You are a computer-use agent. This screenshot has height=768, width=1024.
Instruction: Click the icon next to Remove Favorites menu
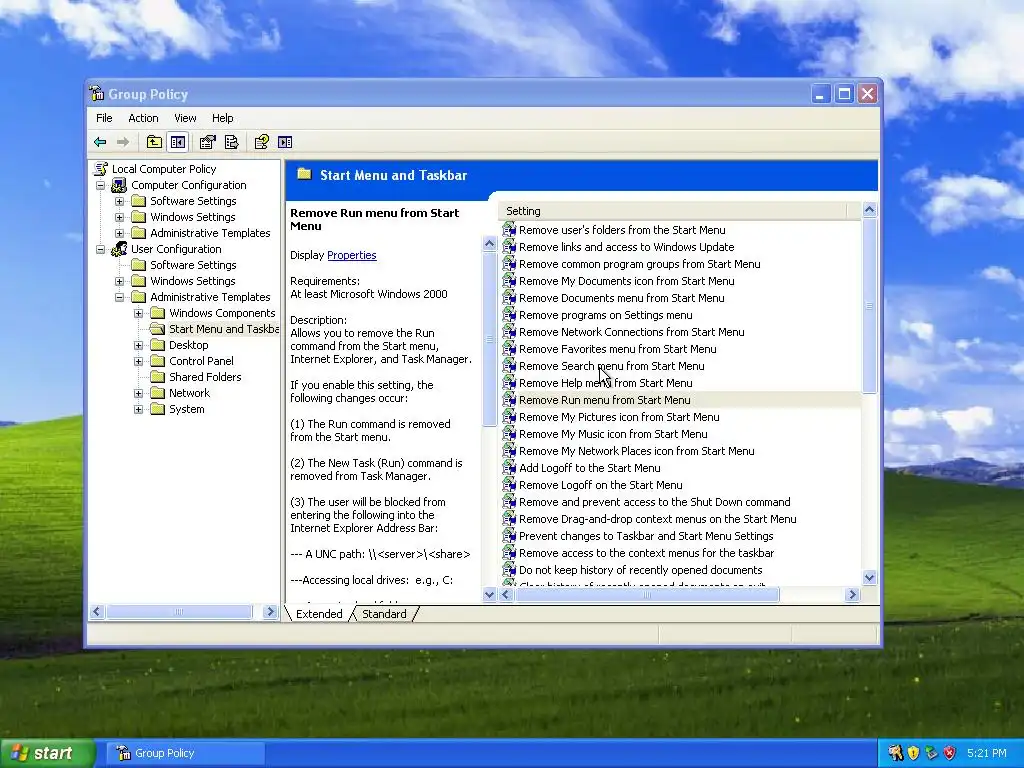509,349
